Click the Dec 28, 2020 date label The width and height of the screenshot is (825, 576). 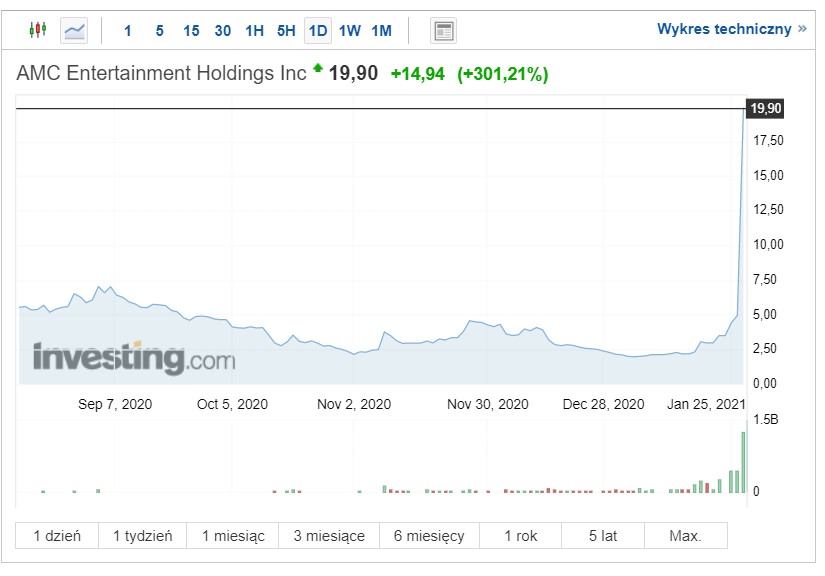point(603,404)
